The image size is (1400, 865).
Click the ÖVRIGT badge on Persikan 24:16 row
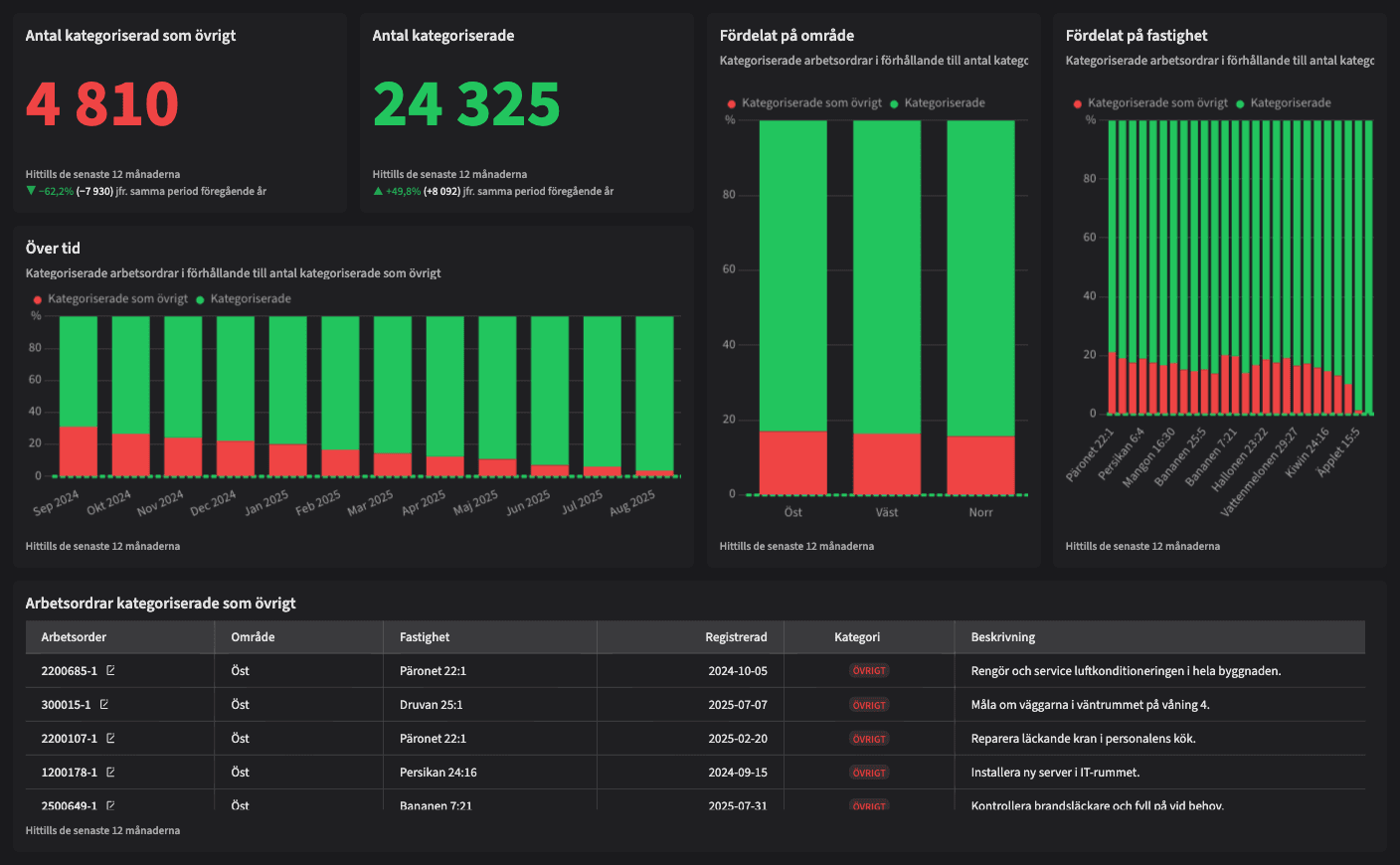(869, 772)
